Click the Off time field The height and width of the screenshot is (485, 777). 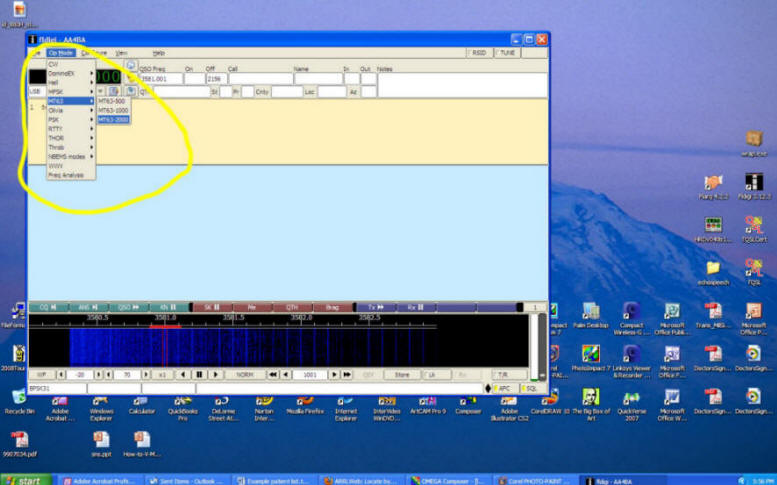click(217, 79)
